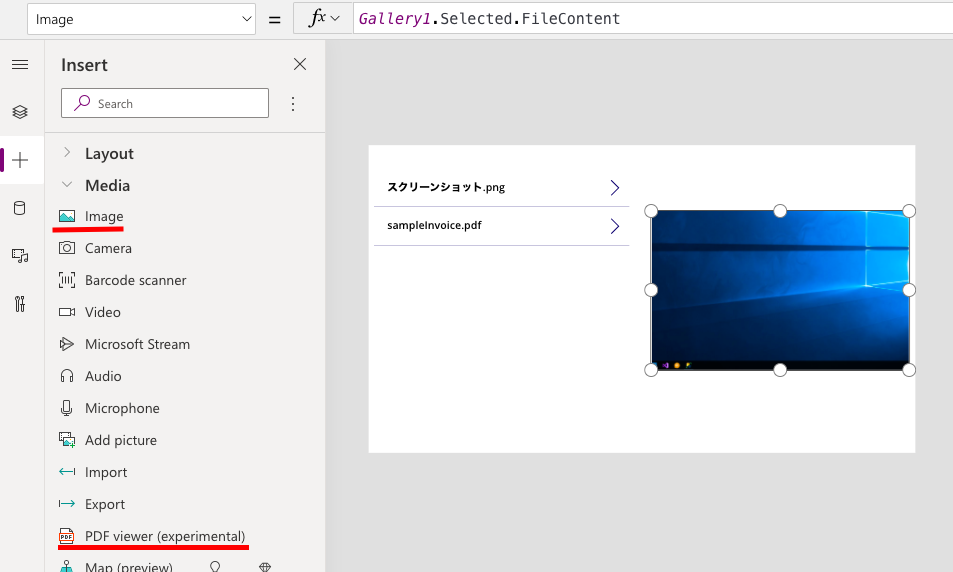Select the sampleInvoice.pdf gallery item
Screen dimensions: 953x572
[501, 226]
